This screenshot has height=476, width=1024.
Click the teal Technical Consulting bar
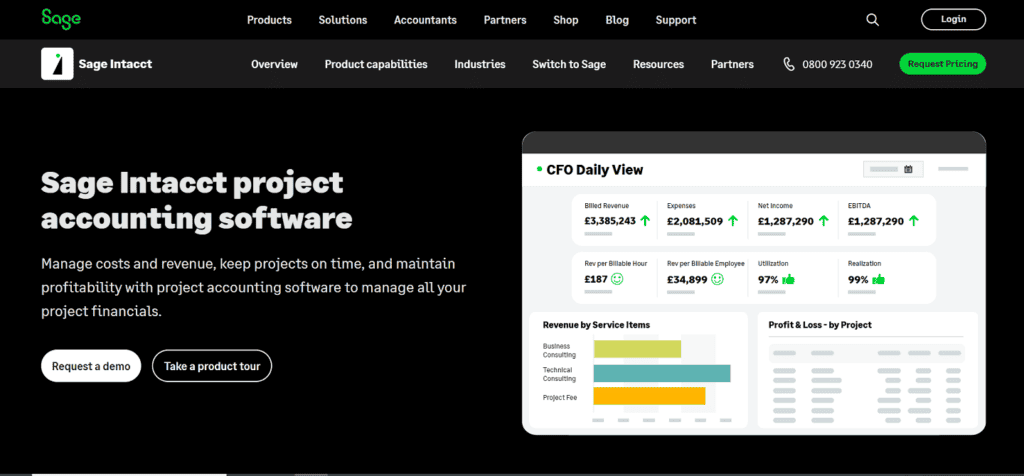point(662,373)
